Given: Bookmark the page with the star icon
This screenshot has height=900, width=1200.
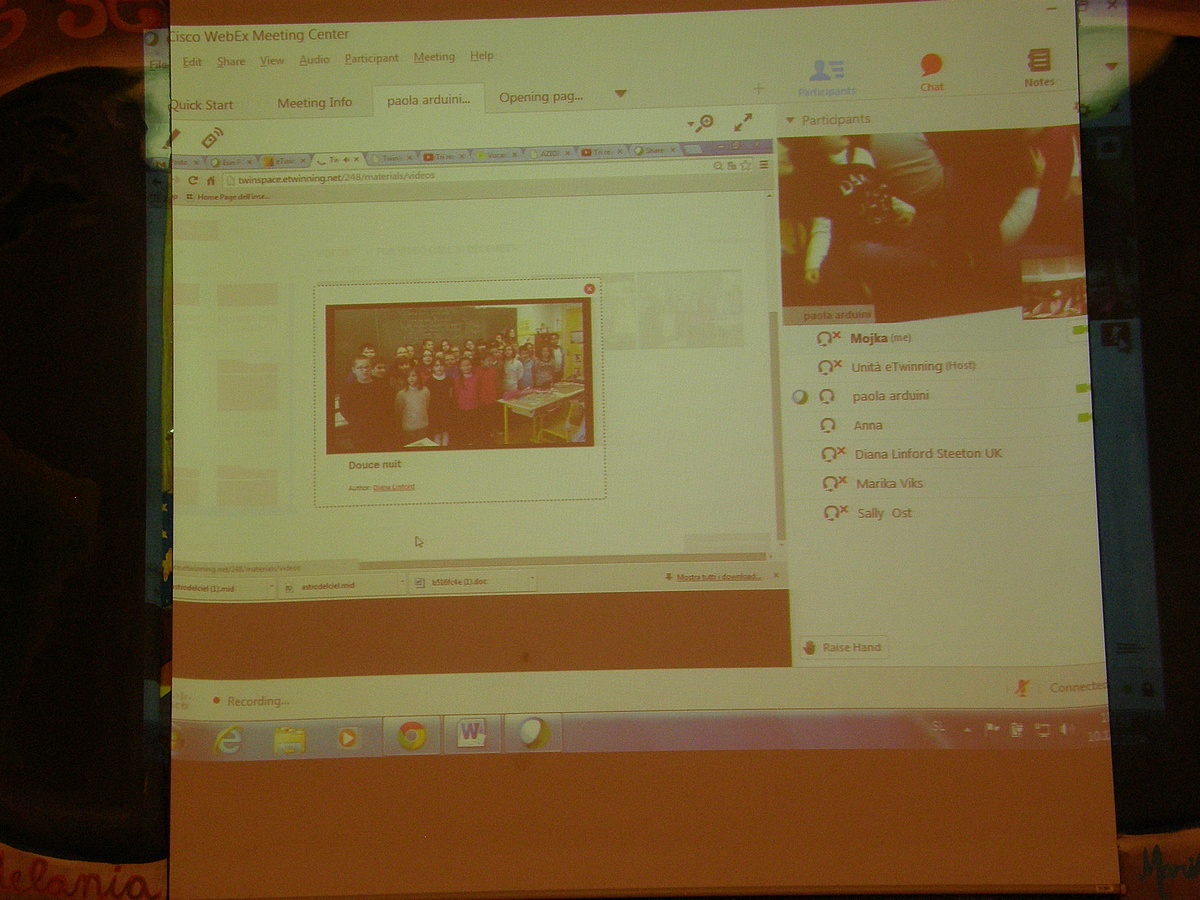Looking at the screenshot, I should click(746, 165).
